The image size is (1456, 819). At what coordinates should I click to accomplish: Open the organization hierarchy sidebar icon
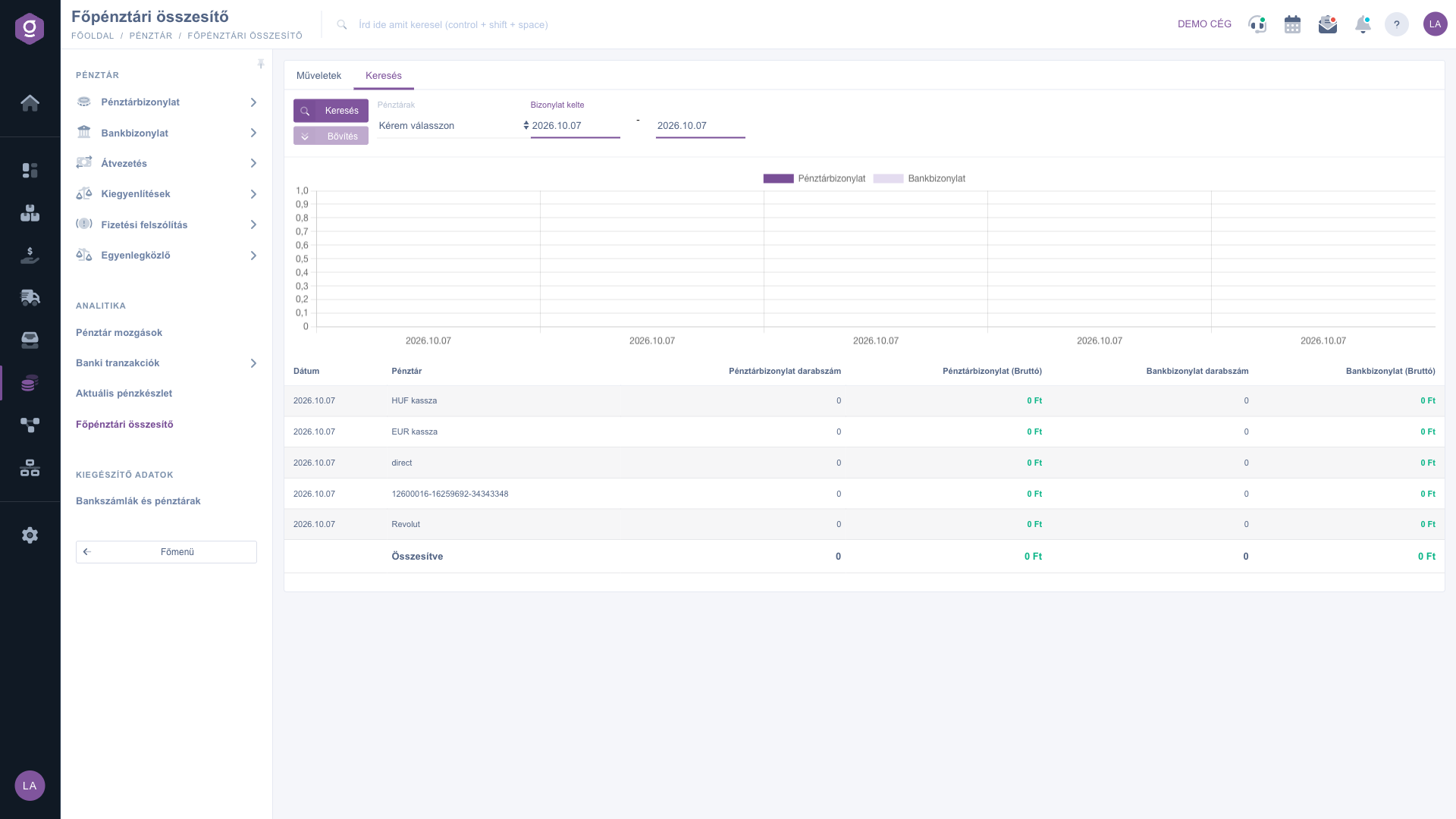(x=30, y=468)
